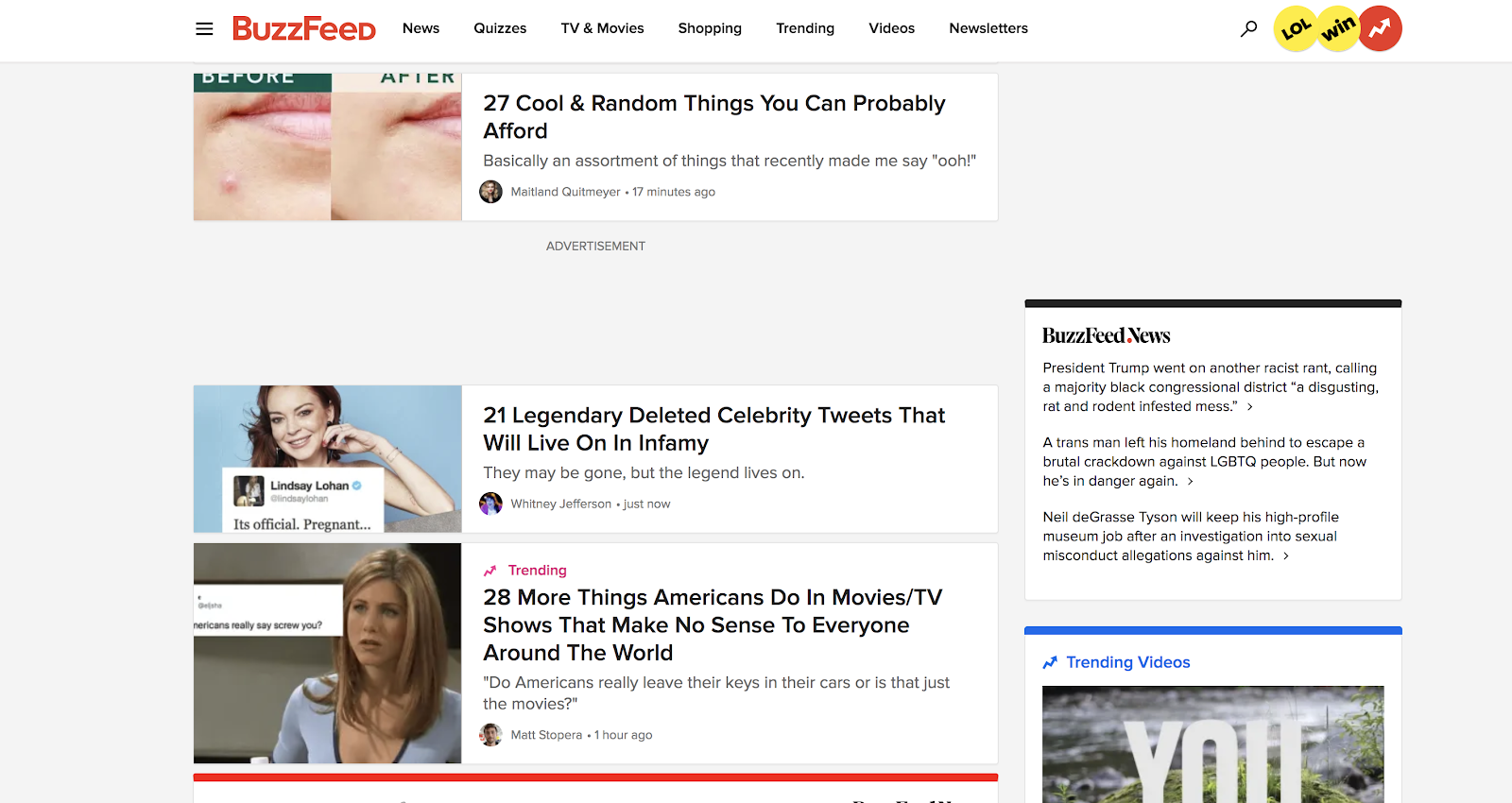This screenshot has height=803, width=1512.
Task: Click the blue Trending Videos arrow icon
Action: [x=1050, y=663]
